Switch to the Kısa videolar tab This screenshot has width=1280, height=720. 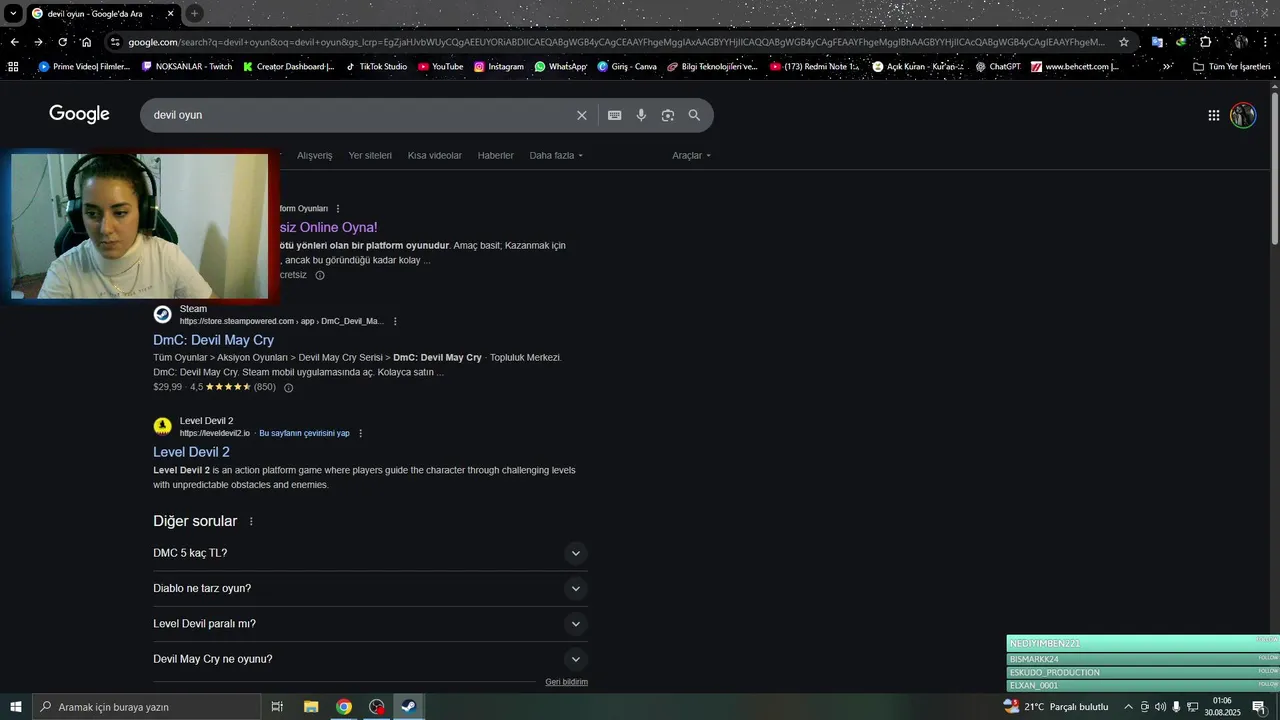435,155
